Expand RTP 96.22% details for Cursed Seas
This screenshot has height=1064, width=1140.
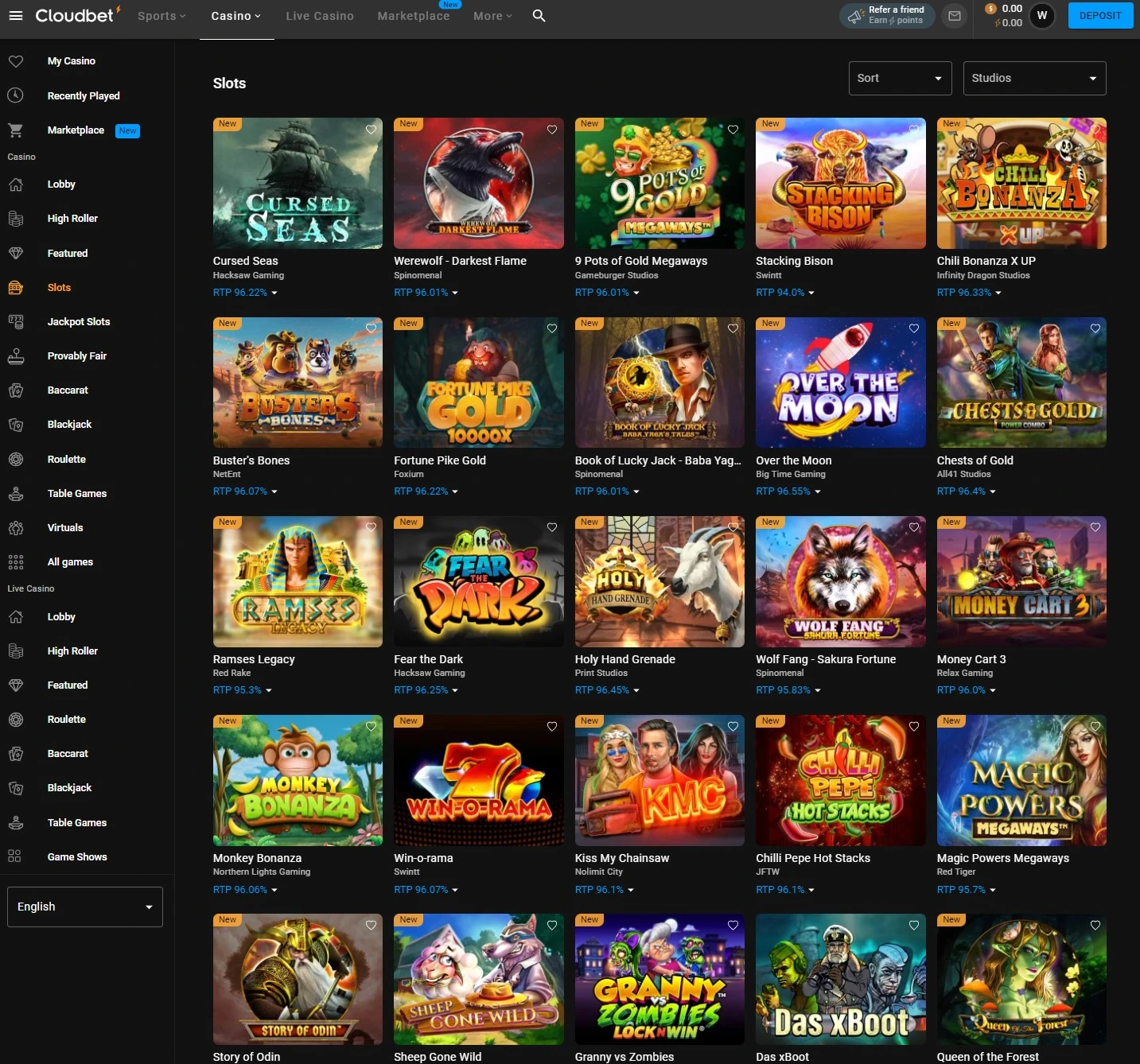(x=245, y=293)
